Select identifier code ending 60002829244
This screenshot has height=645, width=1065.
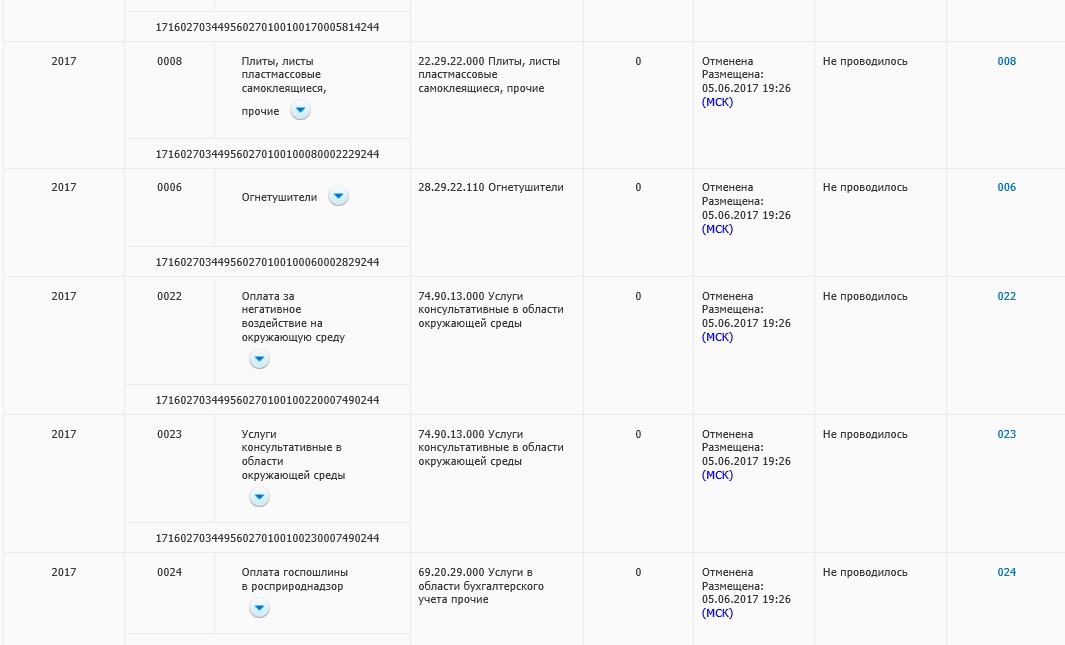(268, 262)
